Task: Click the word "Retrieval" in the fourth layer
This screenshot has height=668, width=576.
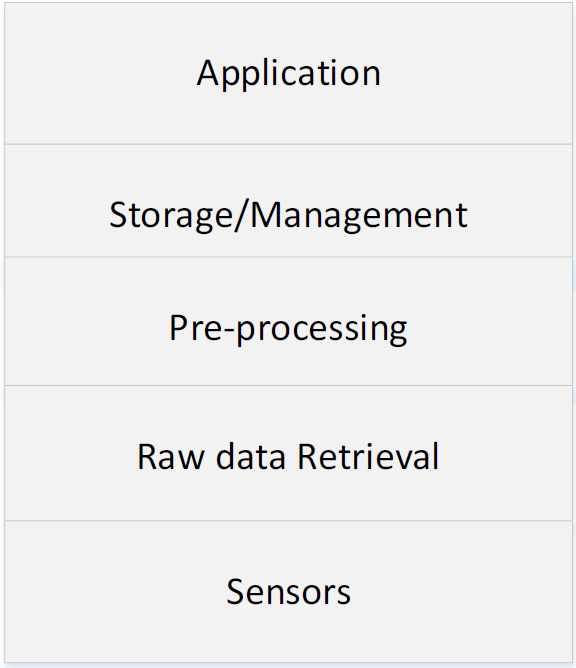Action: (x=368, y=456)
